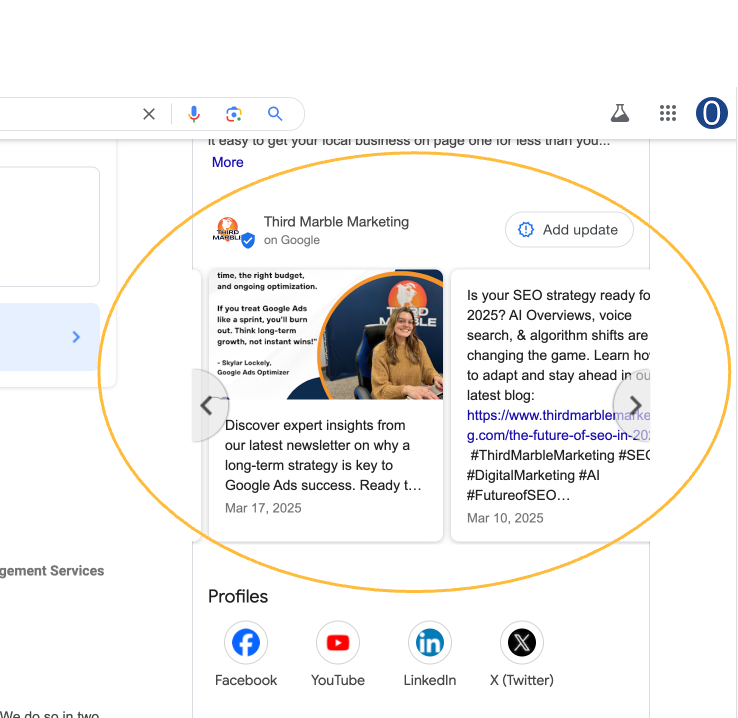This screenshot has width=738, height=718.
Task: Click the #DigitalMarketing #AI hashtag line
Action: click(x=533, y=475)
